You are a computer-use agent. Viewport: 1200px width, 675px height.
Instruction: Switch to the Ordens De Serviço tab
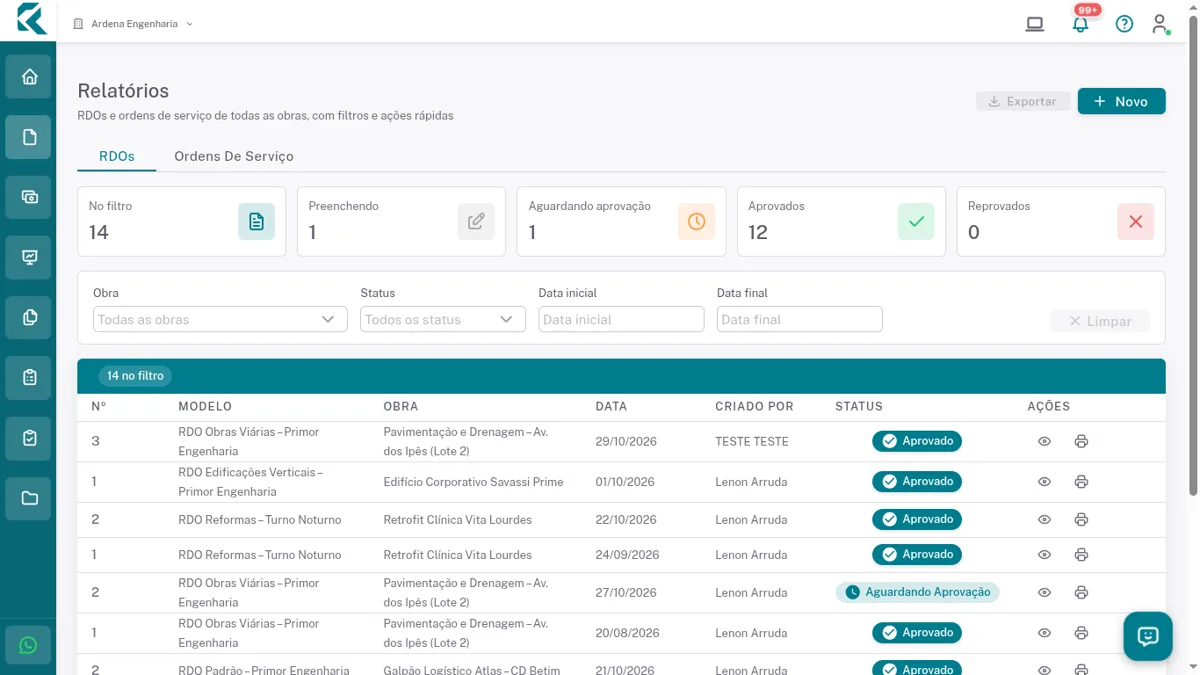click(234, 156)
